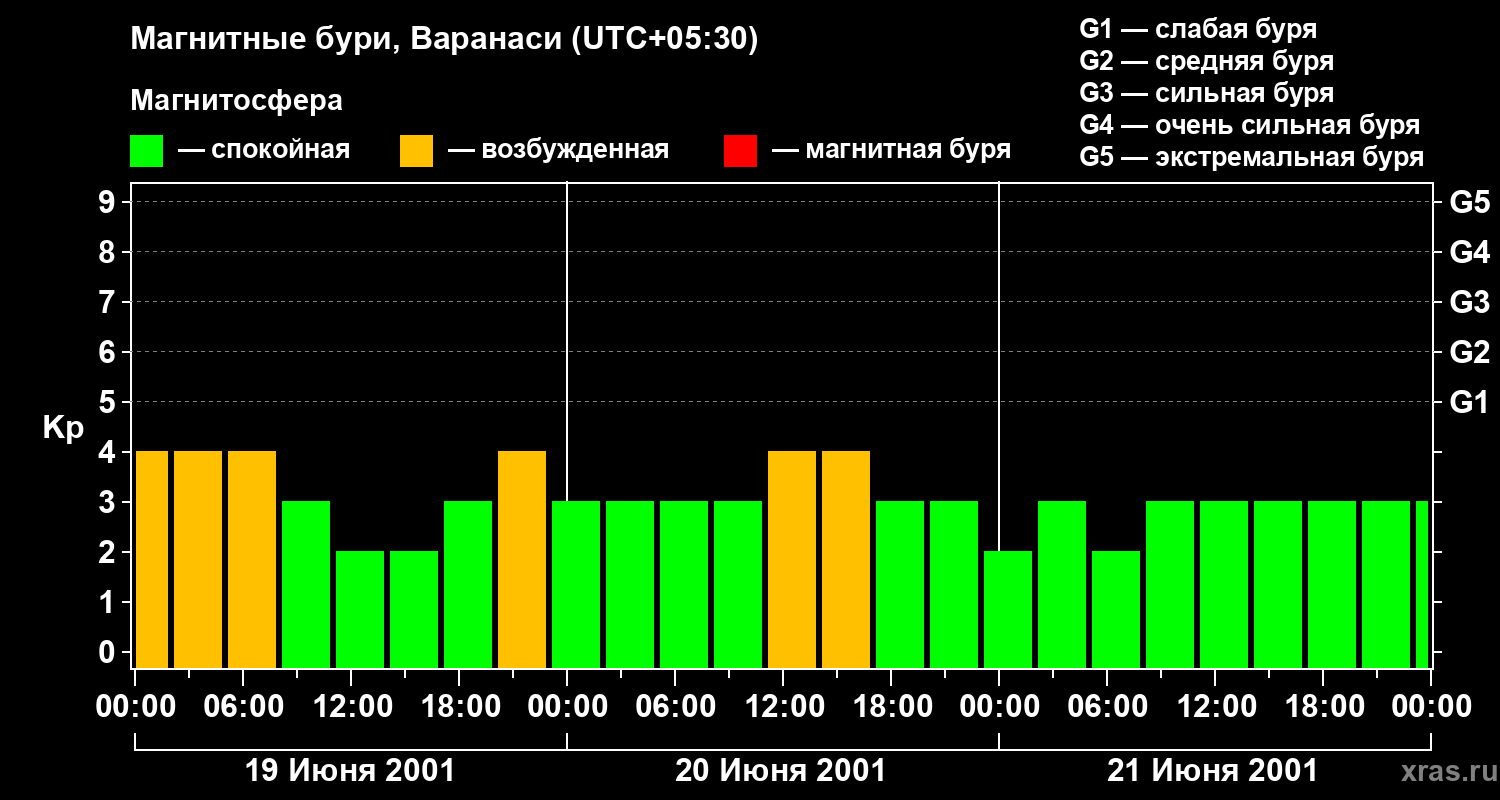Click the 'Магнитосфера' legend heading
The height and width of the screenshot is (800, 1500).
(236, 101)
